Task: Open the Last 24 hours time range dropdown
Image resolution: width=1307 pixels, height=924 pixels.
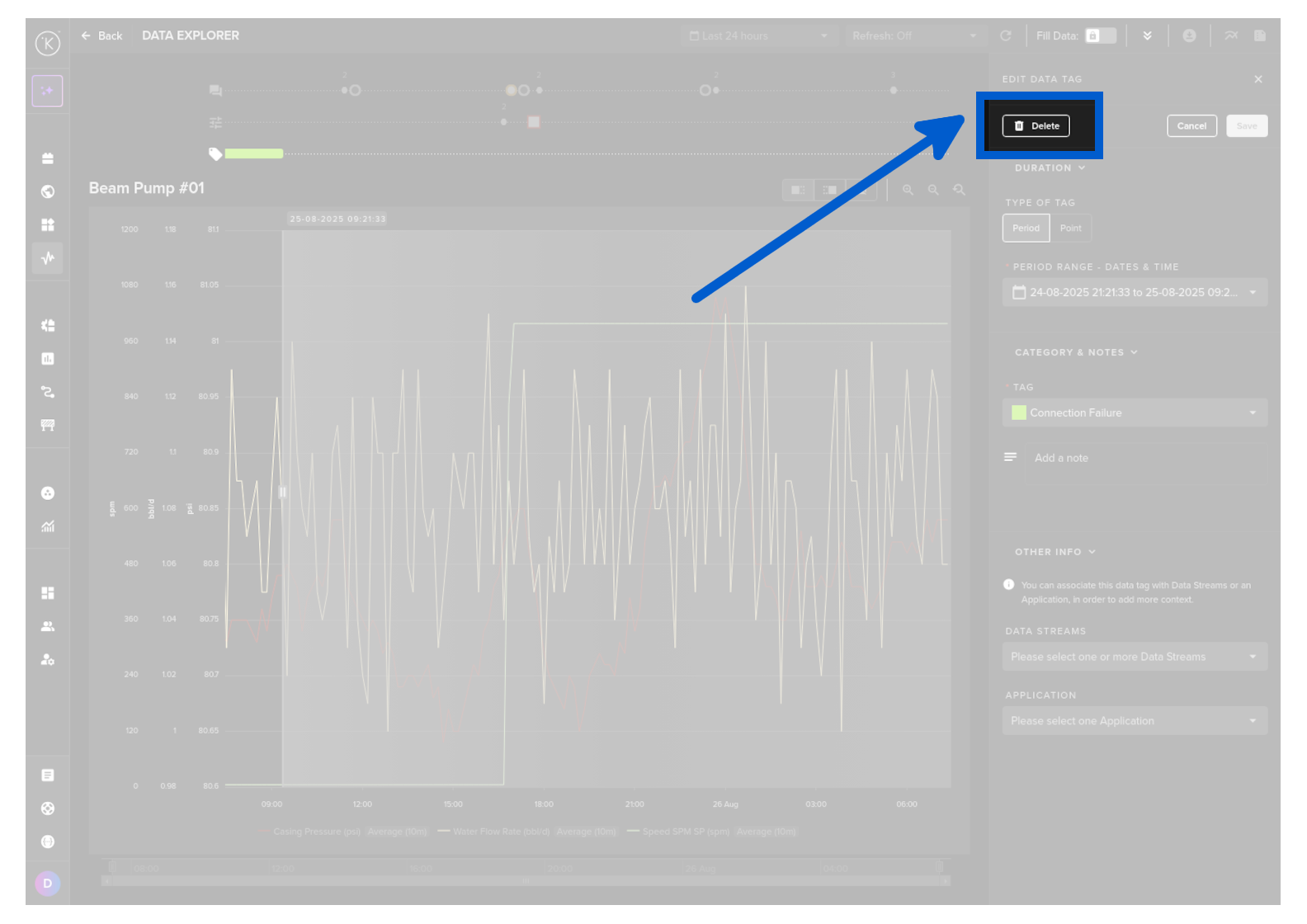Action: pyautogui.click(x=757, y=36)
